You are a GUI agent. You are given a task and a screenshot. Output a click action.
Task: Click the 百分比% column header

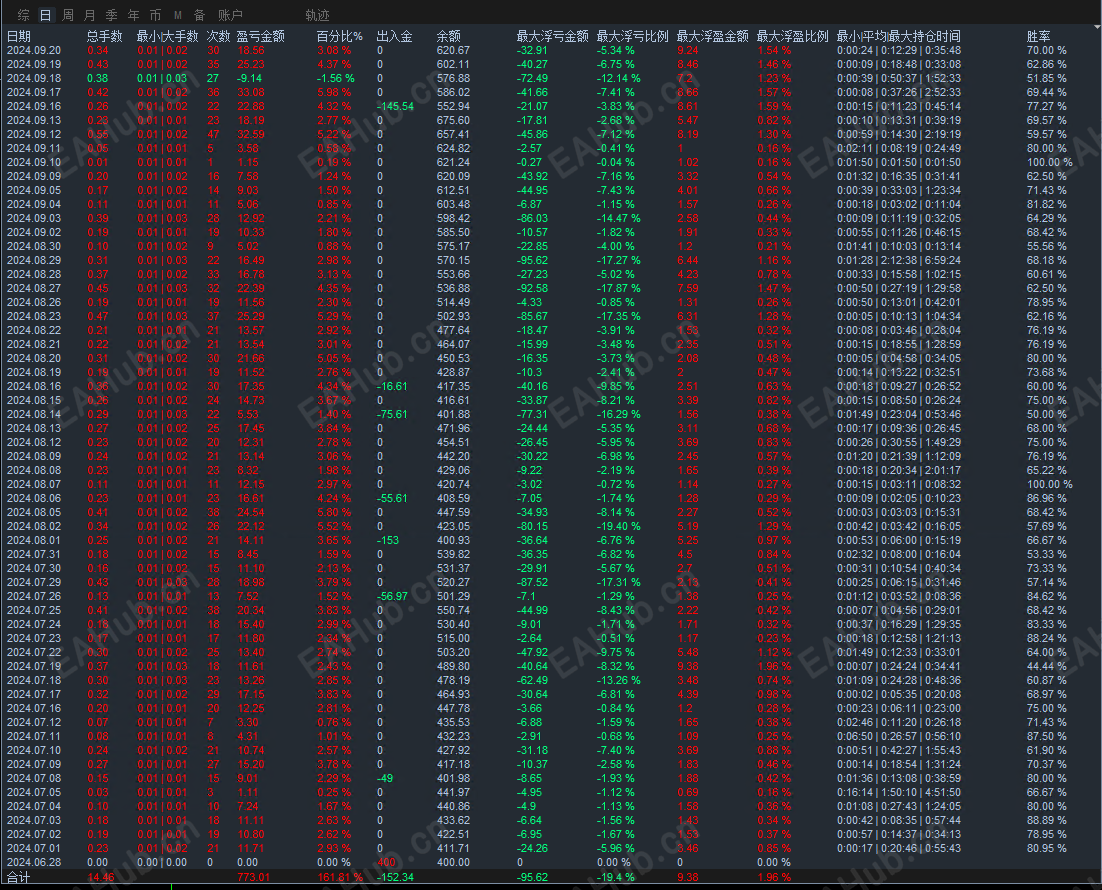(x=339, y=36)
